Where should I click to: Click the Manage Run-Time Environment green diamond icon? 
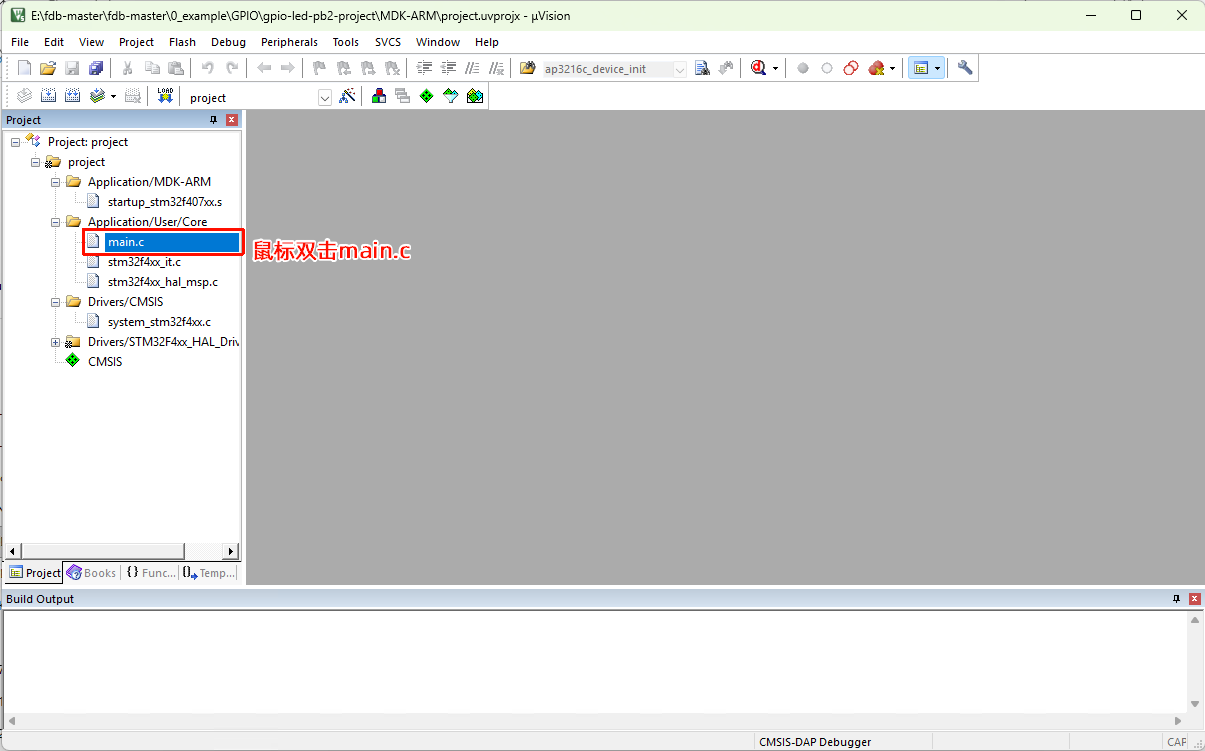(426, 96)
